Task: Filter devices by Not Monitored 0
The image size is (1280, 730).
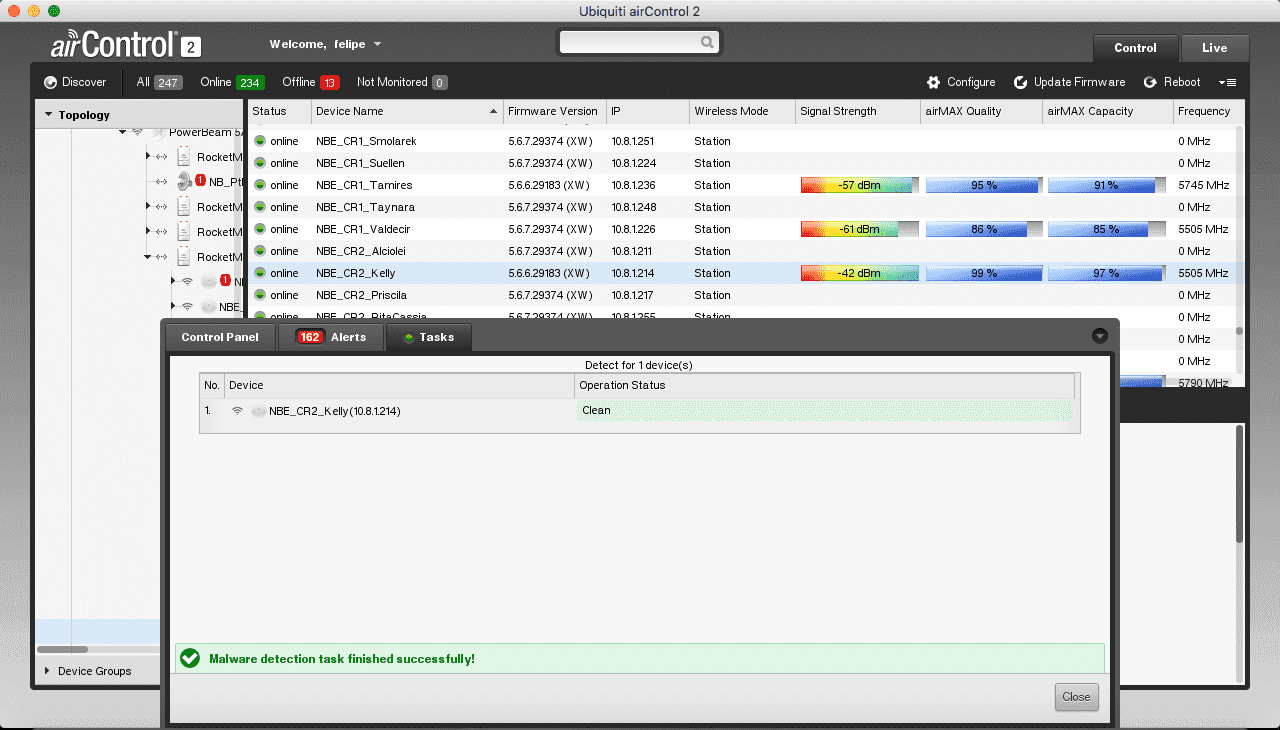Action: [402, 82]
